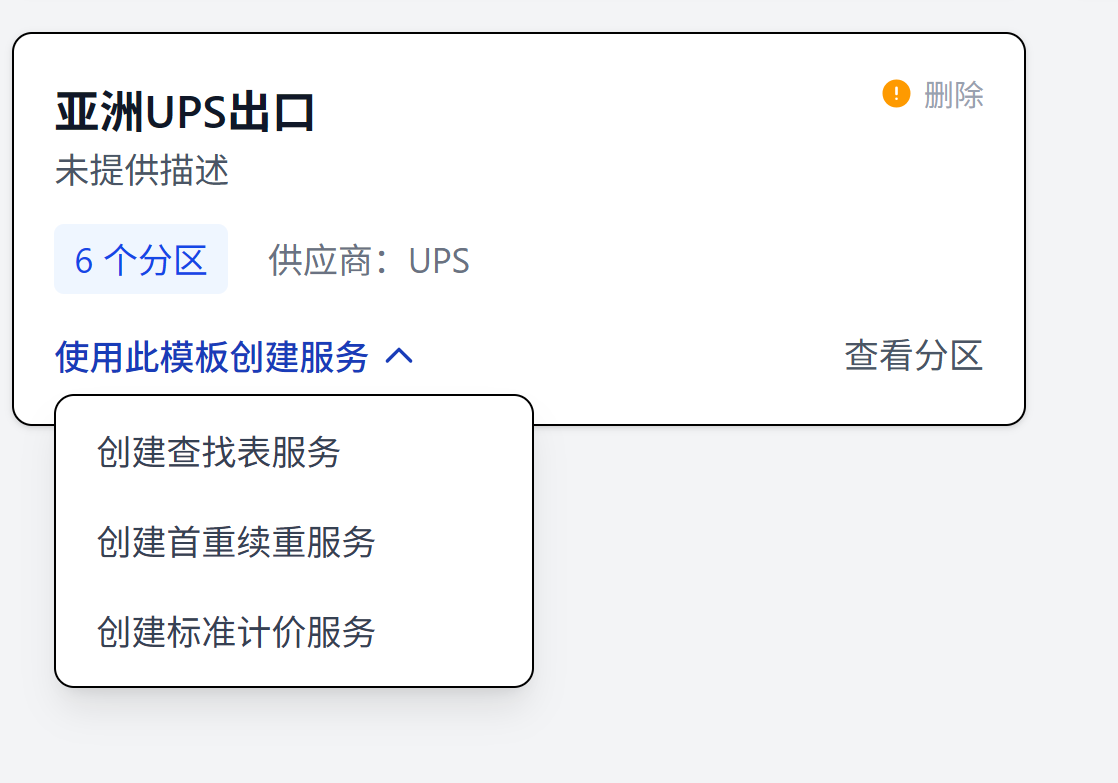Viewport: 1118px width, 783px height.
Task: Click the word 首重续重 in the second menu item
Action: (236, 542)
